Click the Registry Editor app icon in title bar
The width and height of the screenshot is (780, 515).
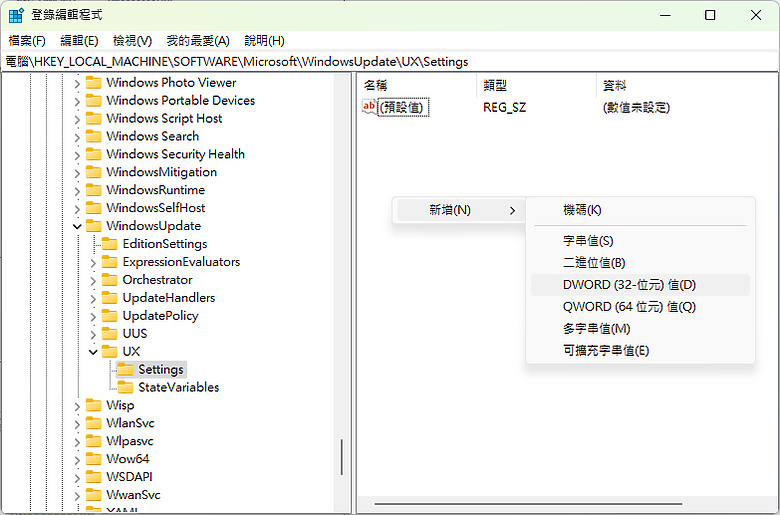pyautogui.click(x=16, y=15)
